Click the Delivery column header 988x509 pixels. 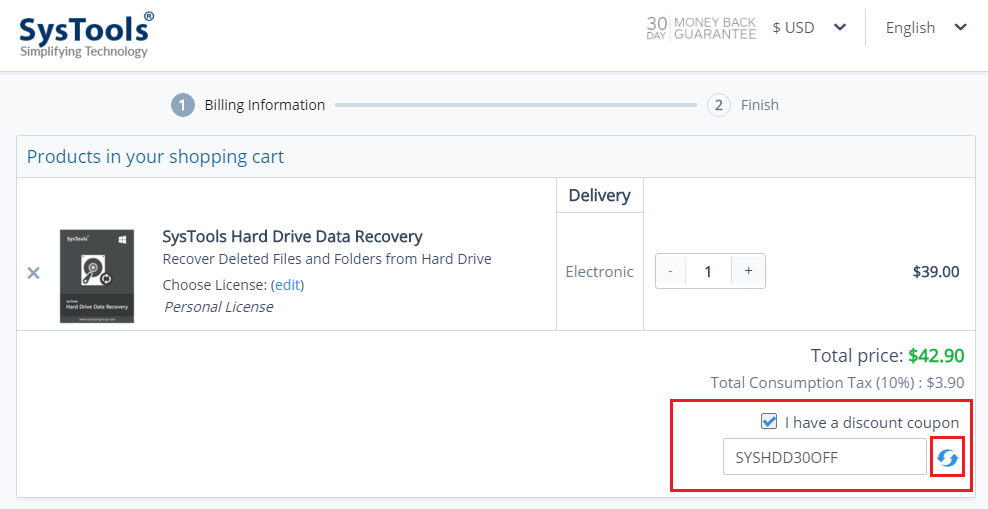click(599, 195)
